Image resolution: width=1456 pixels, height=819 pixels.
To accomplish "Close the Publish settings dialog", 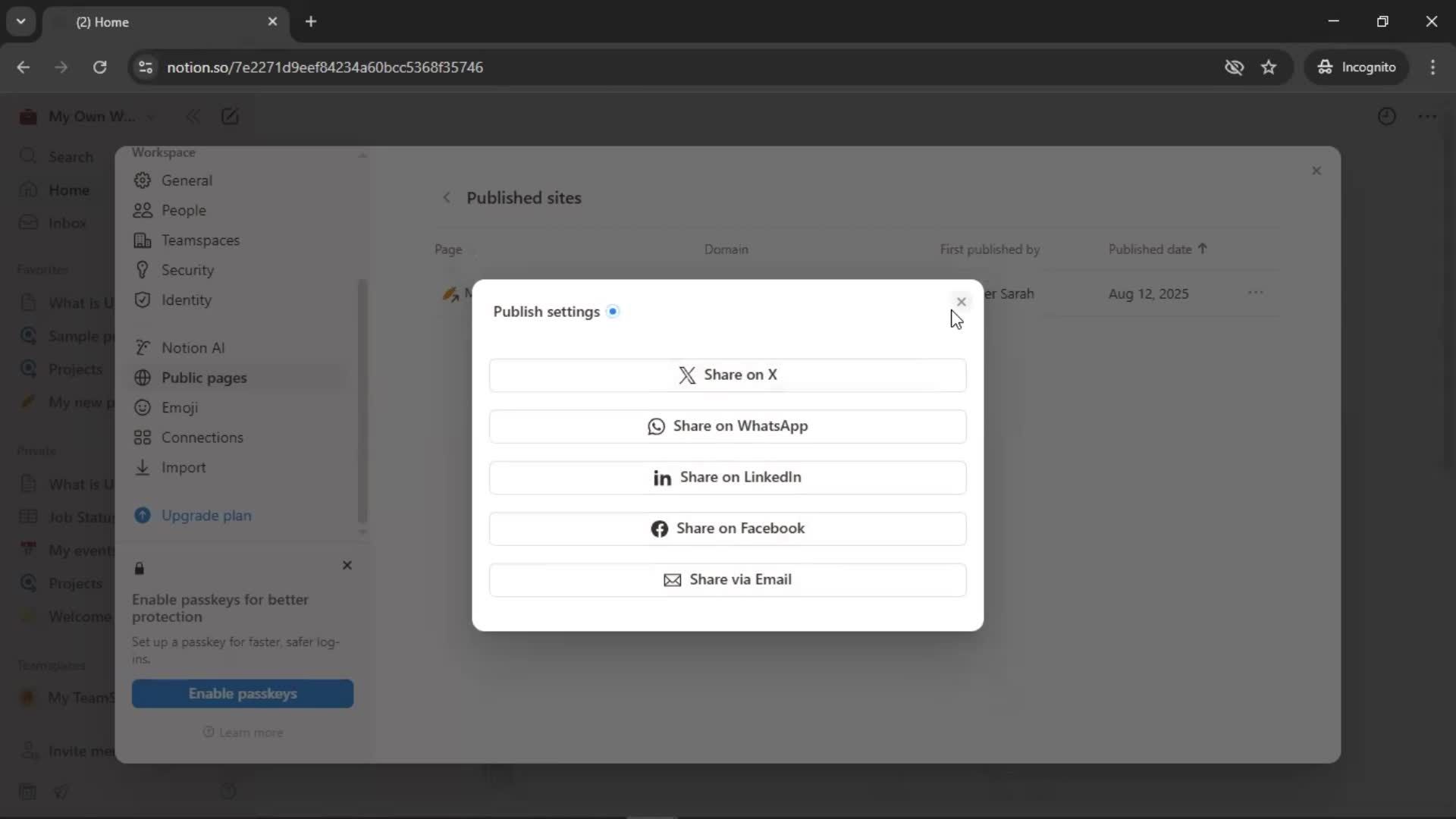I will pyautogui.click(x=961, y=302).
